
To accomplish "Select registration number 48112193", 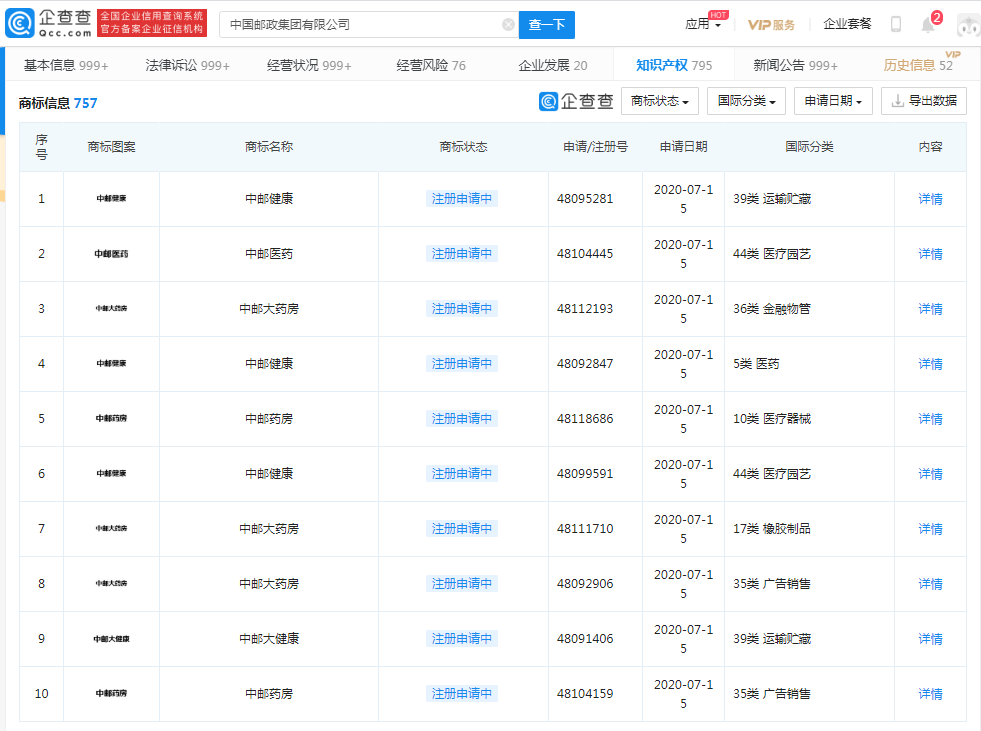I will point(585,309).
